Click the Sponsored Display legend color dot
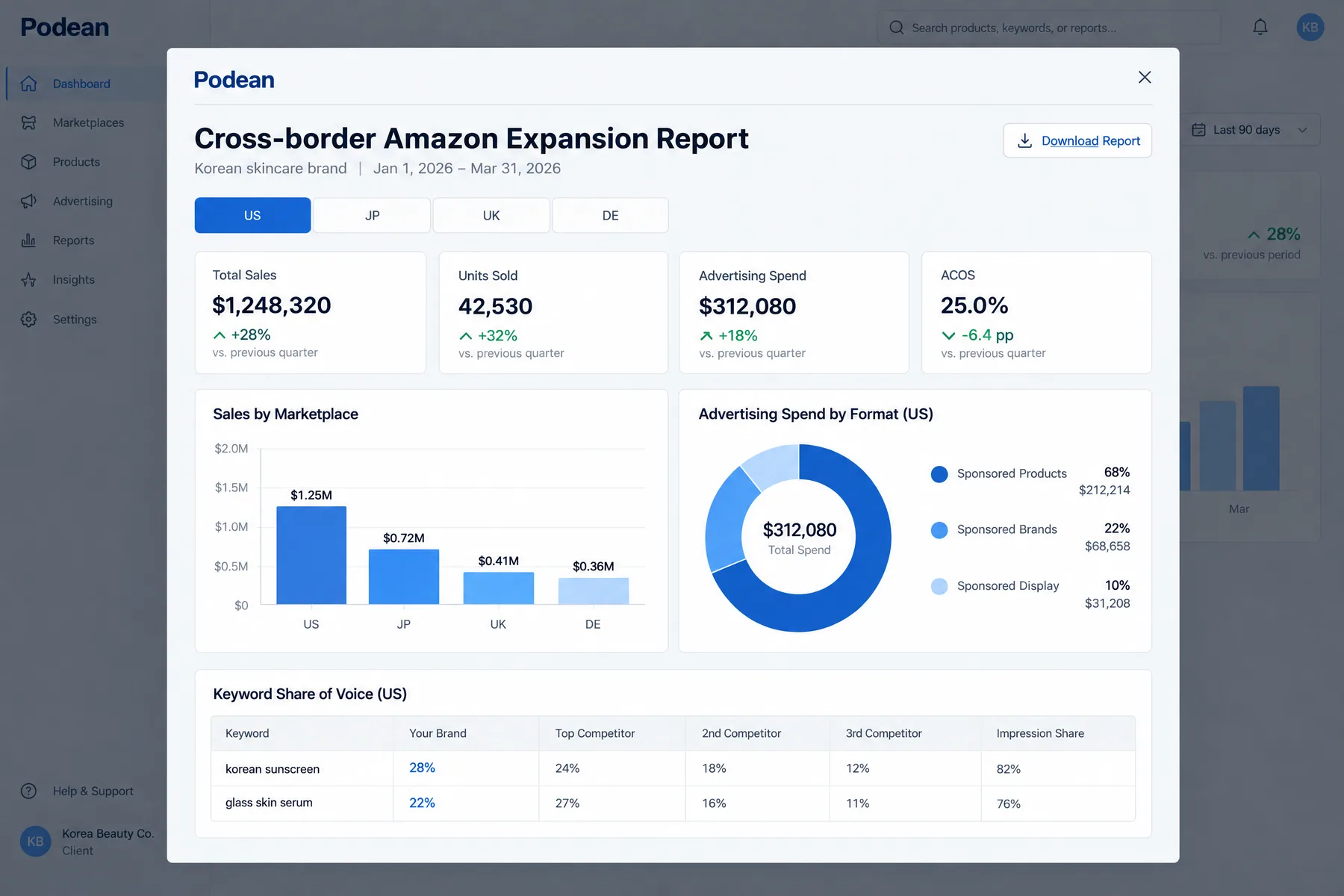 [x=939, y=586]
